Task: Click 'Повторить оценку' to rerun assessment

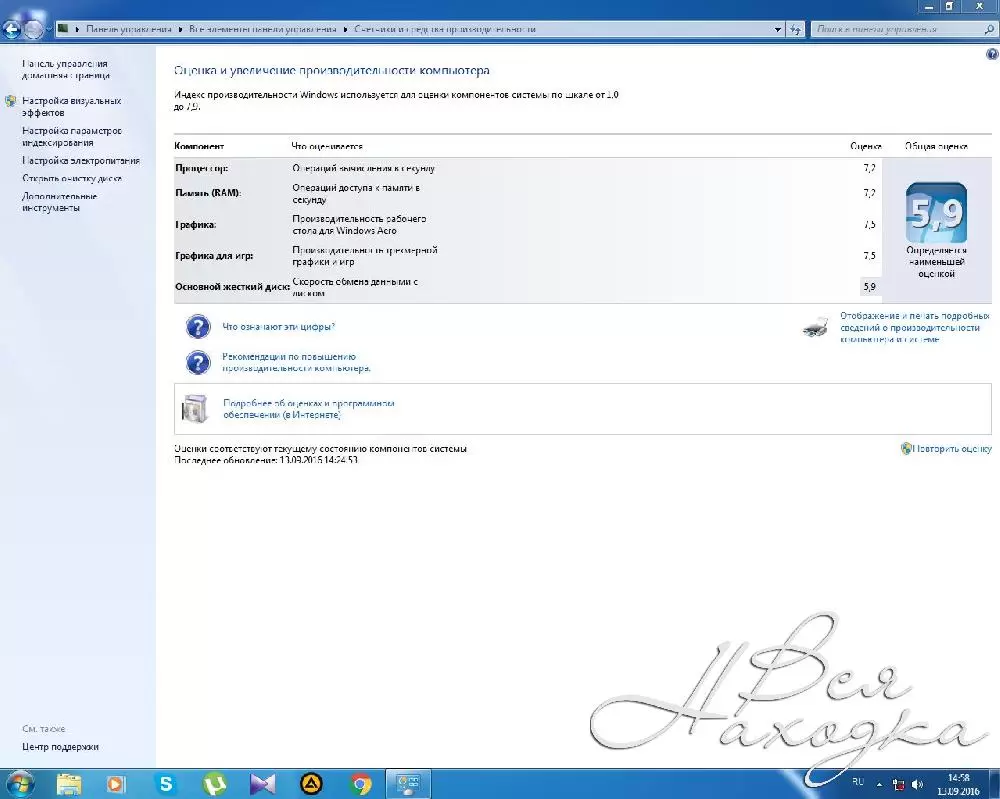Action: (x=952, y=449)
